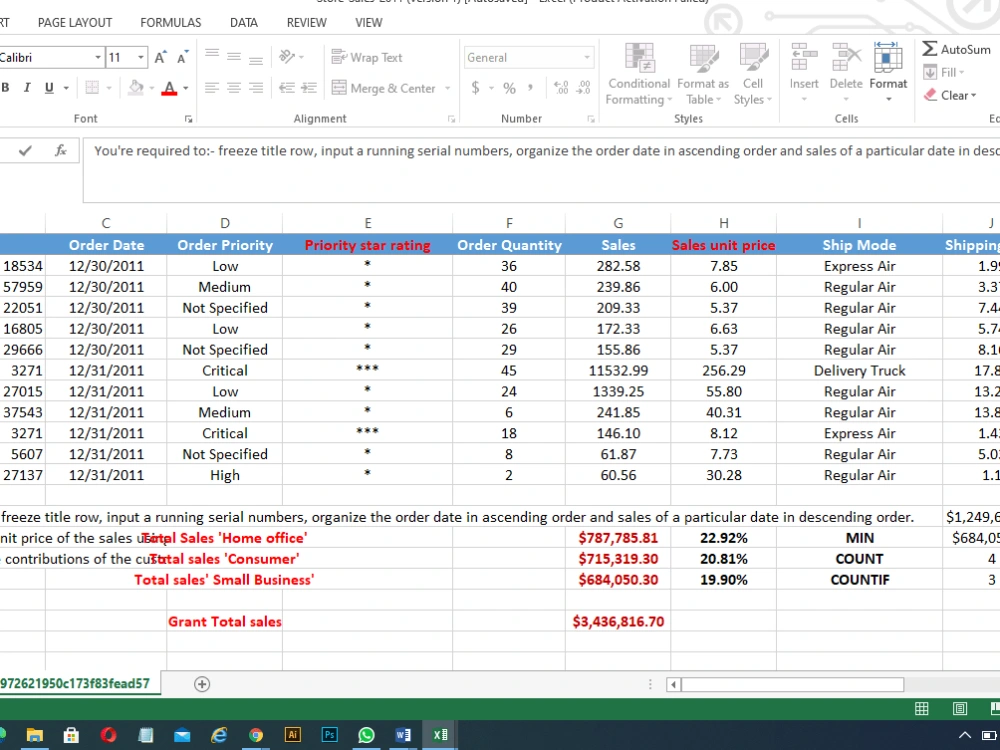Switch to Normal view in status bar
Image resolution: width=1000 pixels, height=750 pixels.
tap(922, 709)
